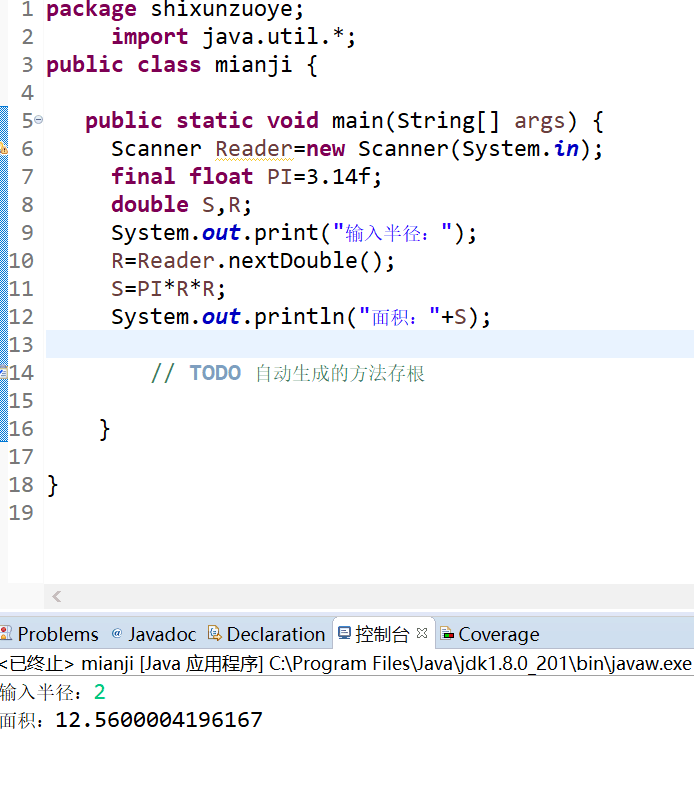Click the horizontal scrollbar left arrow
Screen dimensions: 694x785
57,596
